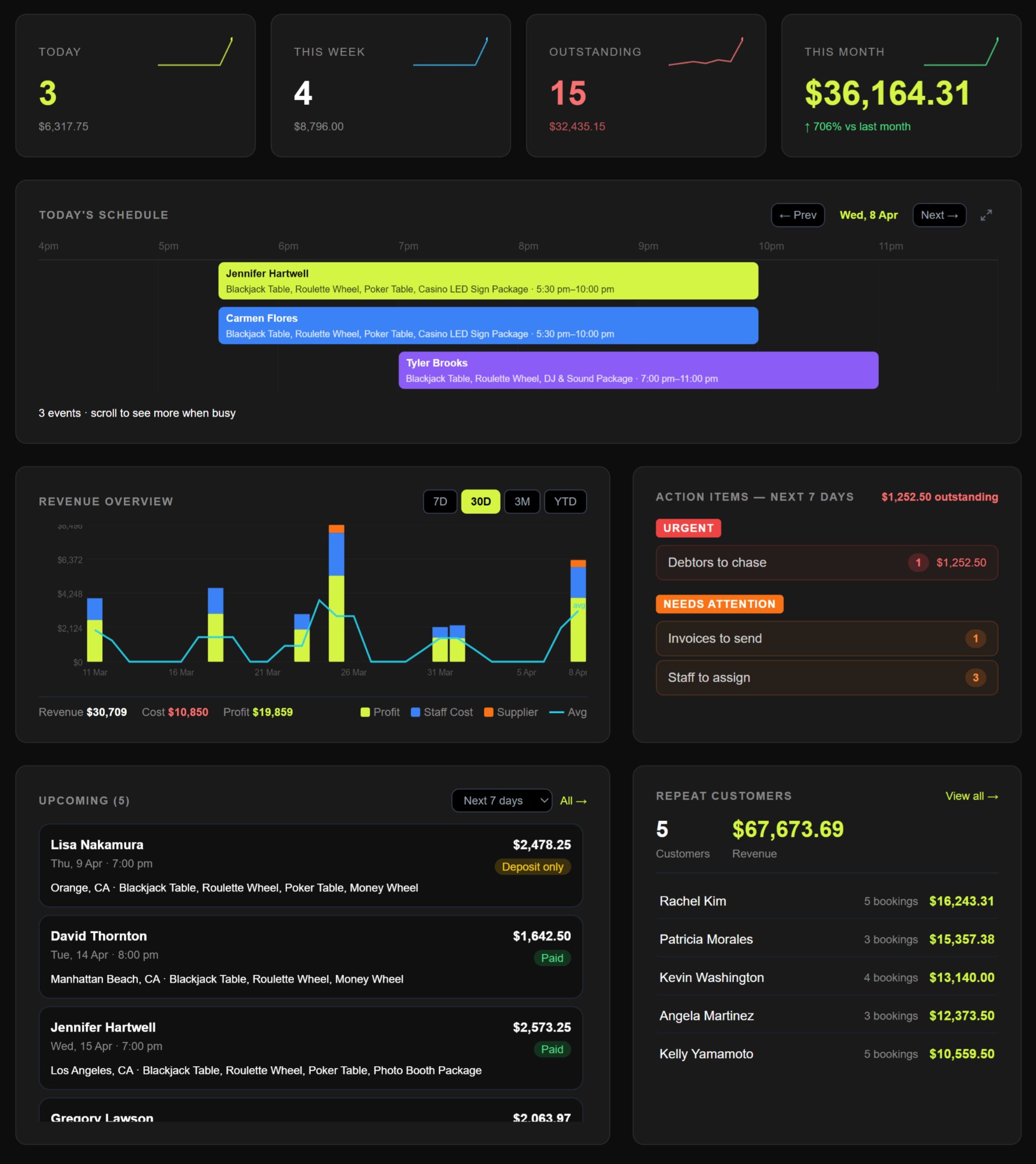The width and height of the screenshot is (1036, 1164).
Task: Open the Next 7 days dropdown
Action: 501,800
